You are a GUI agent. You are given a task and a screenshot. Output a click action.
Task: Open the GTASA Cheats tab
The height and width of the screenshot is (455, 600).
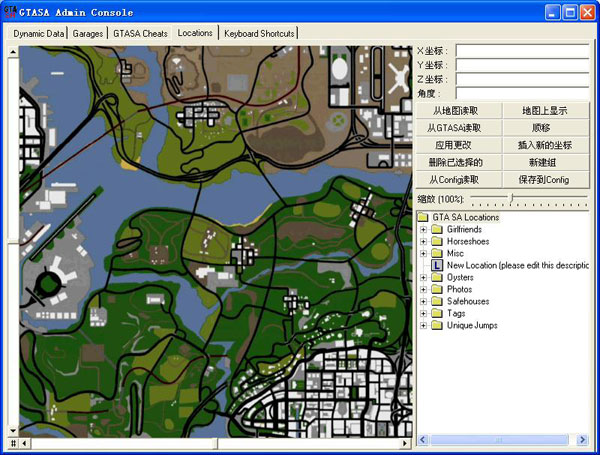click(x=140, y=34)
